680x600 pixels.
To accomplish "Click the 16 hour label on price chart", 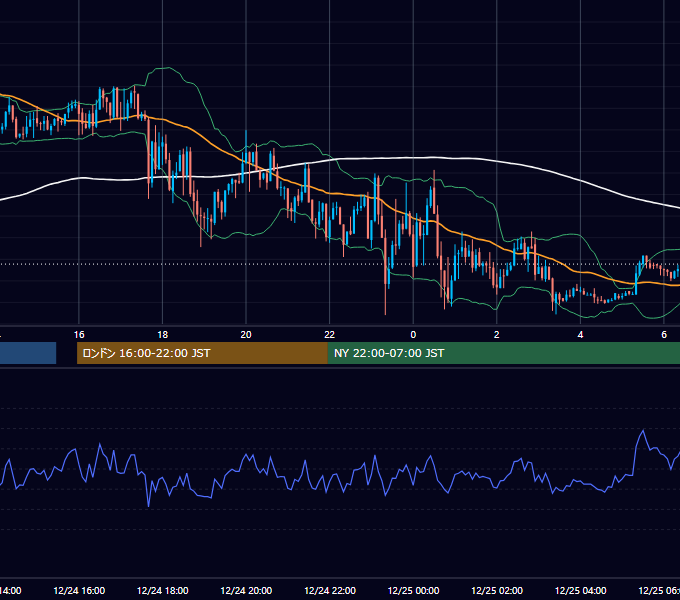I will [79, 335].
